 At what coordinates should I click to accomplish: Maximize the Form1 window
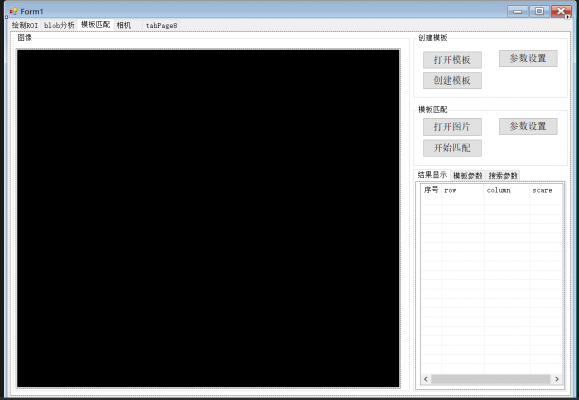[x=539, y=11]
